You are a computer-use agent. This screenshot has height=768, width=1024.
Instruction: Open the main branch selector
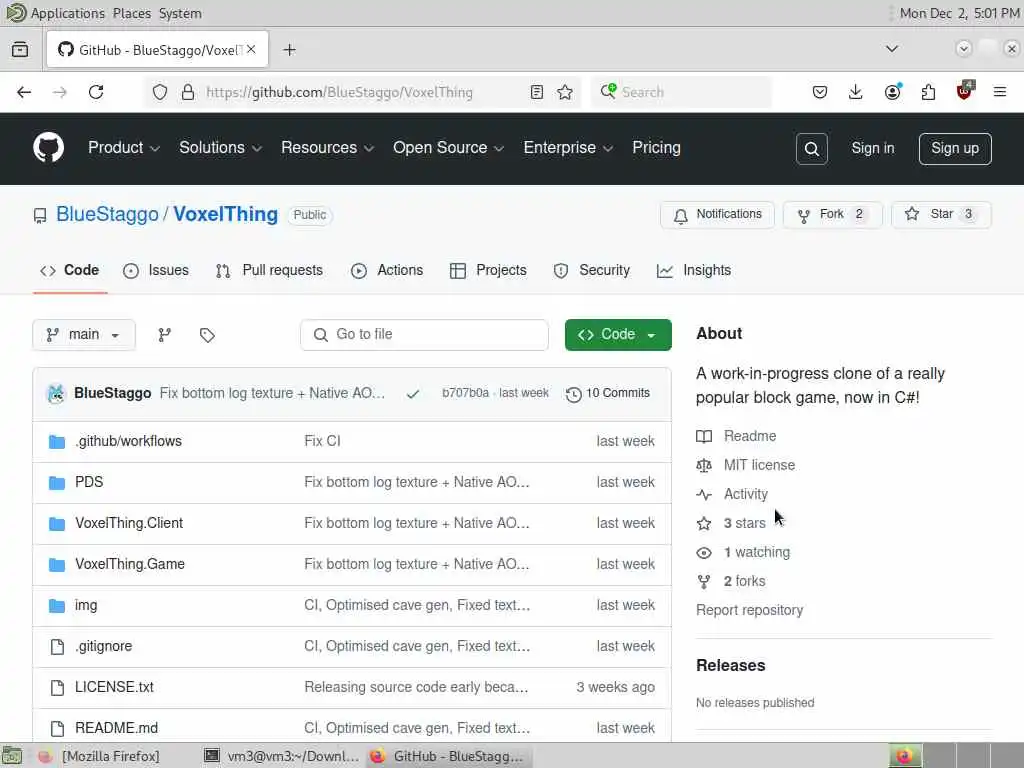[x=84, y=335]
